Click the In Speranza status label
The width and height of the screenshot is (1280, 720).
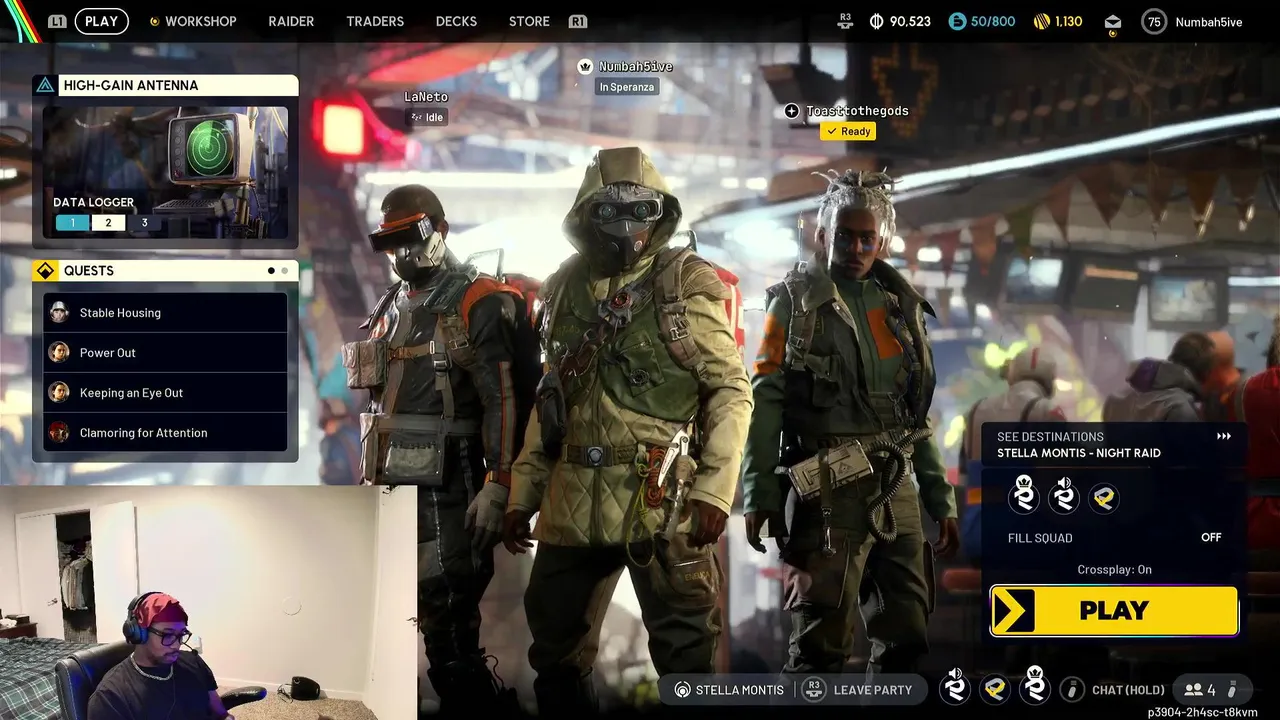pyautogui.click(x=627, y=87)
